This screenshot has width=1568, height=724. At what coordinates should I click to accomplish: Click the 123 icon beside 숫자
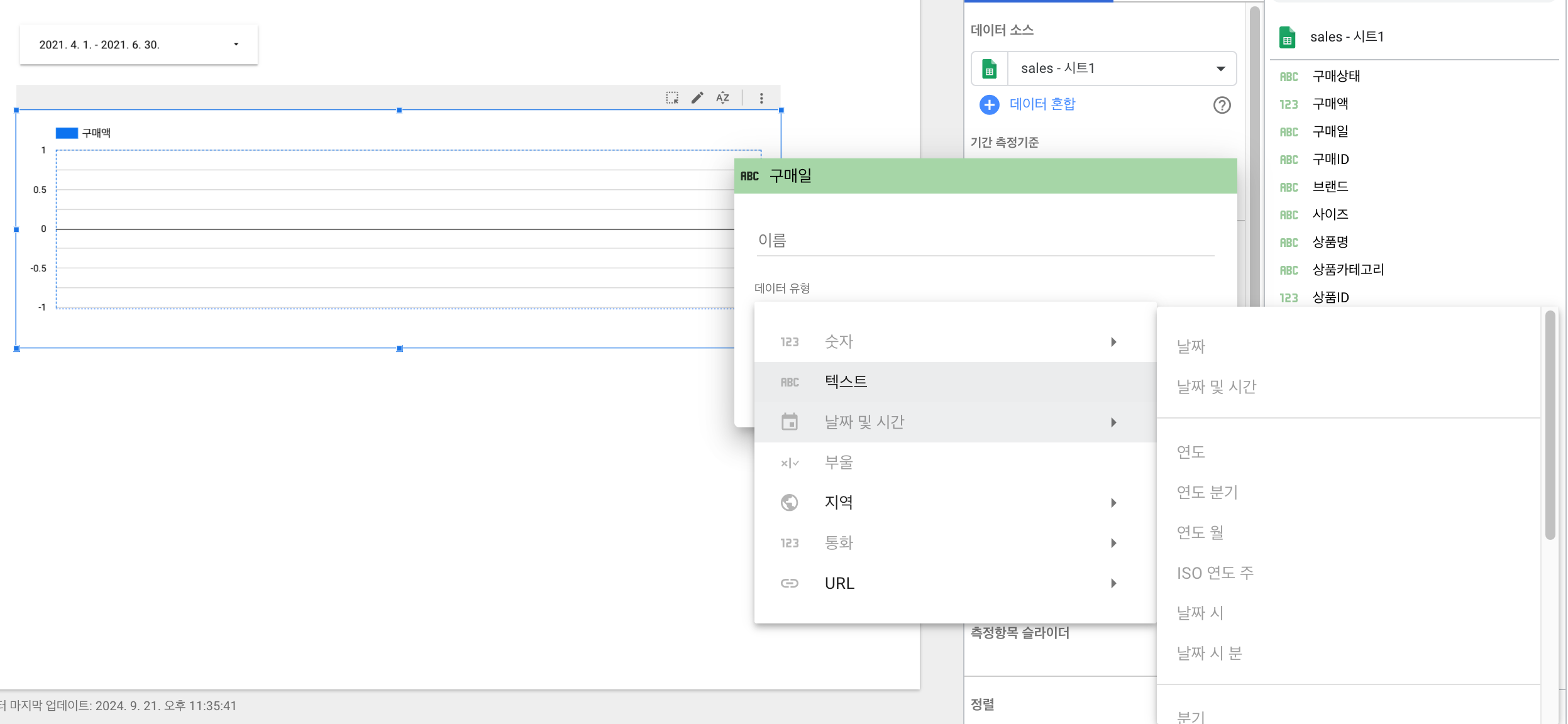(x=790, y=342)
